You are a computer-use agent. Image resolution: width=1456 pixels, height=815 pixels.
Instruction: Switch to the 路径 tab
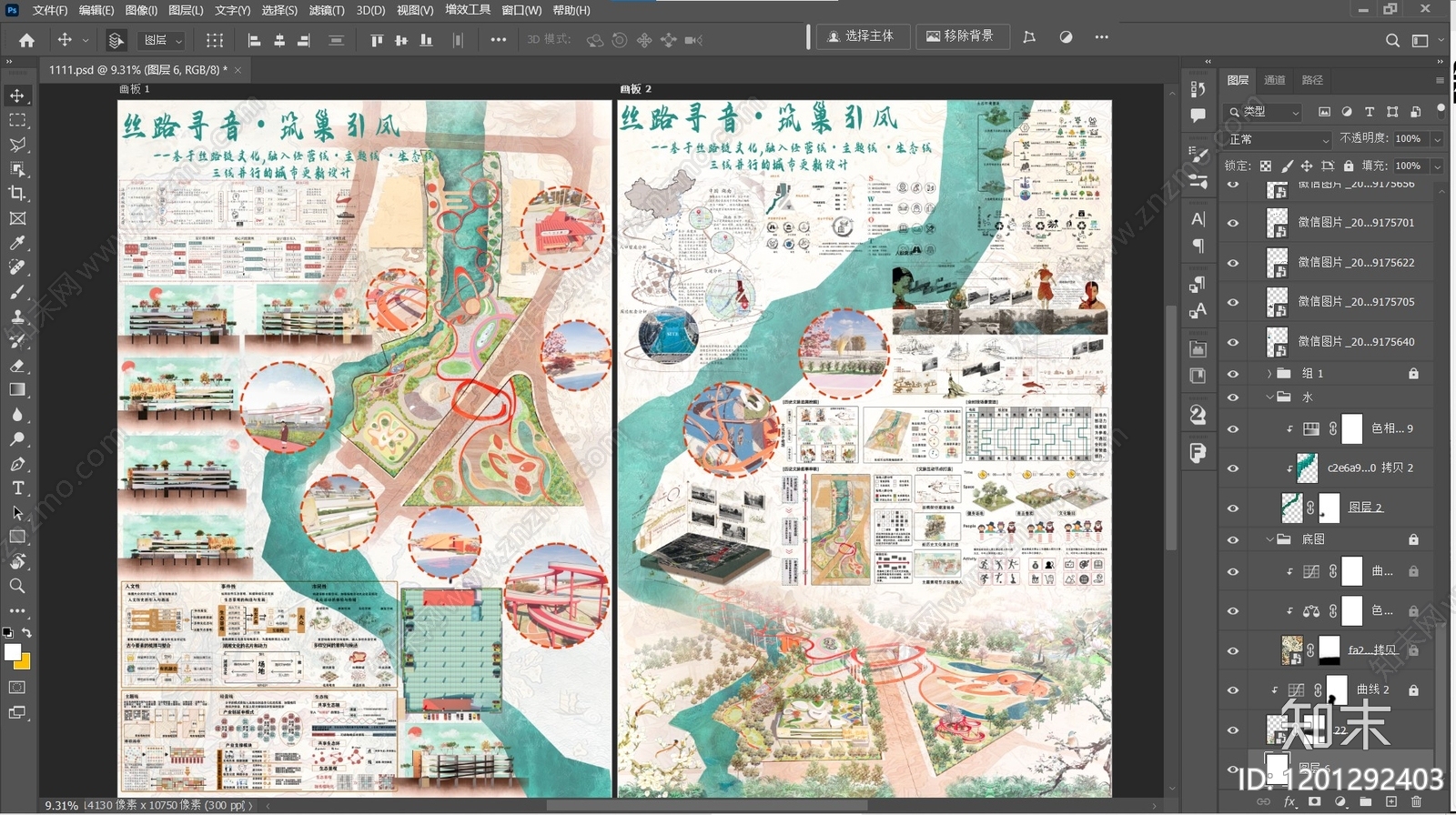coord(1312,80)
